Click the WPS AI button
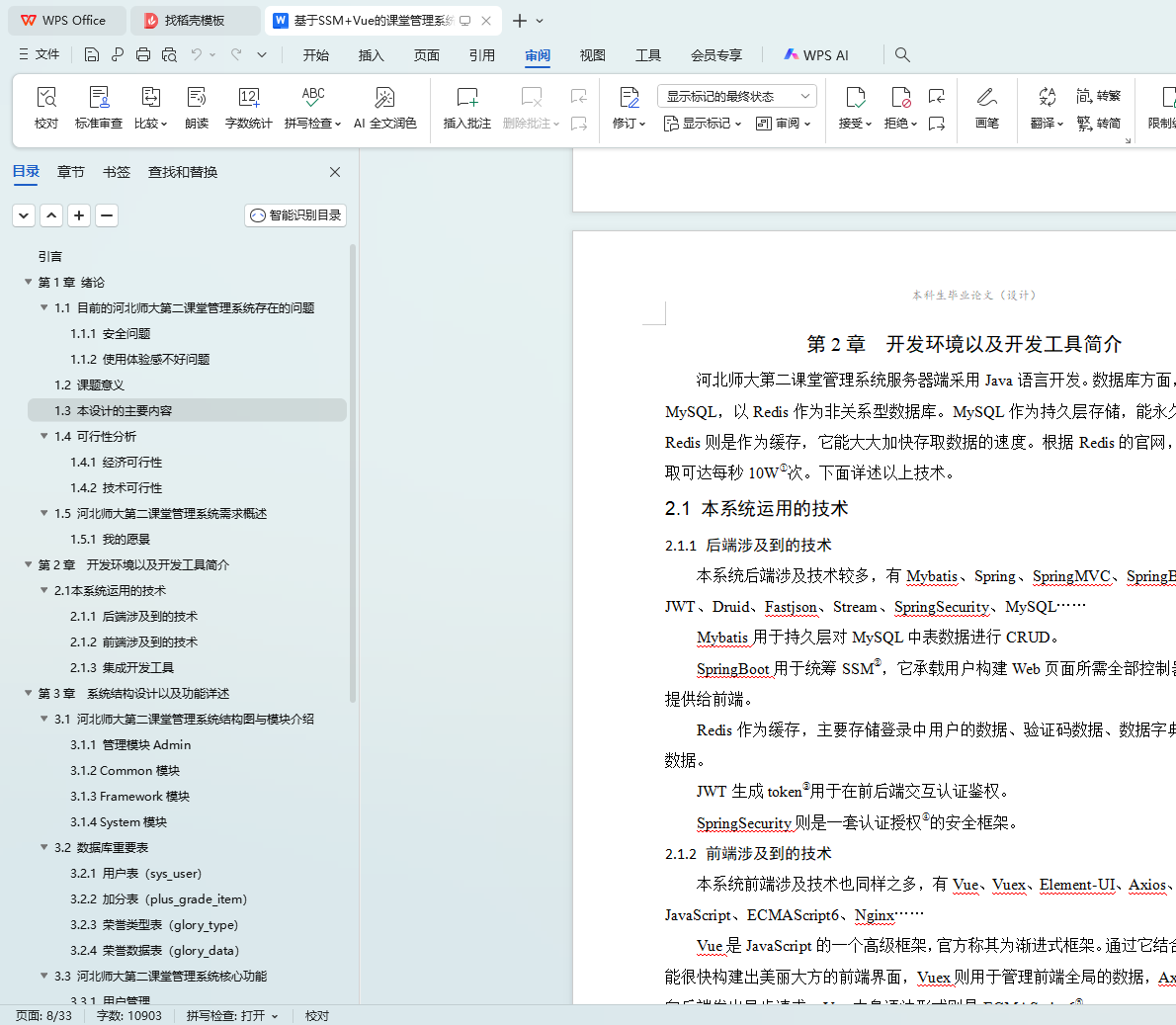 pos(816,55)
